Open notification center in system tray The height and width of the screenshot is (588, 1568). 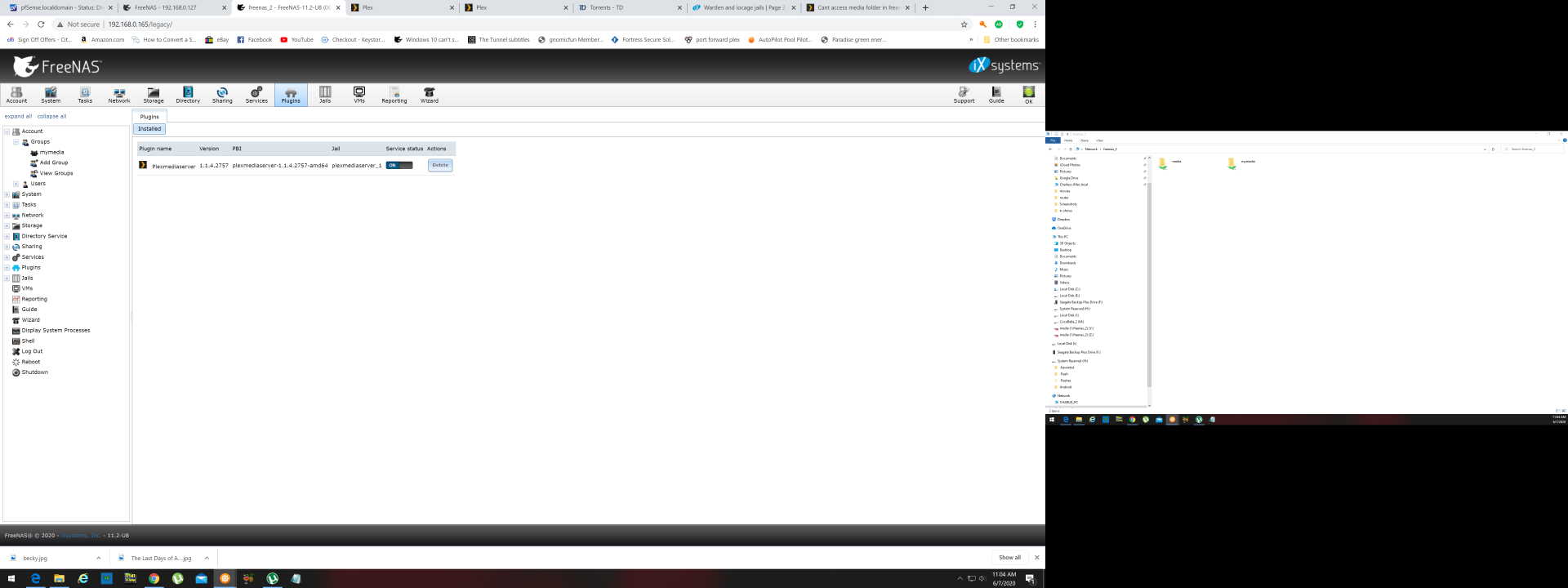pyautogui.click(x=1031, y=578)
